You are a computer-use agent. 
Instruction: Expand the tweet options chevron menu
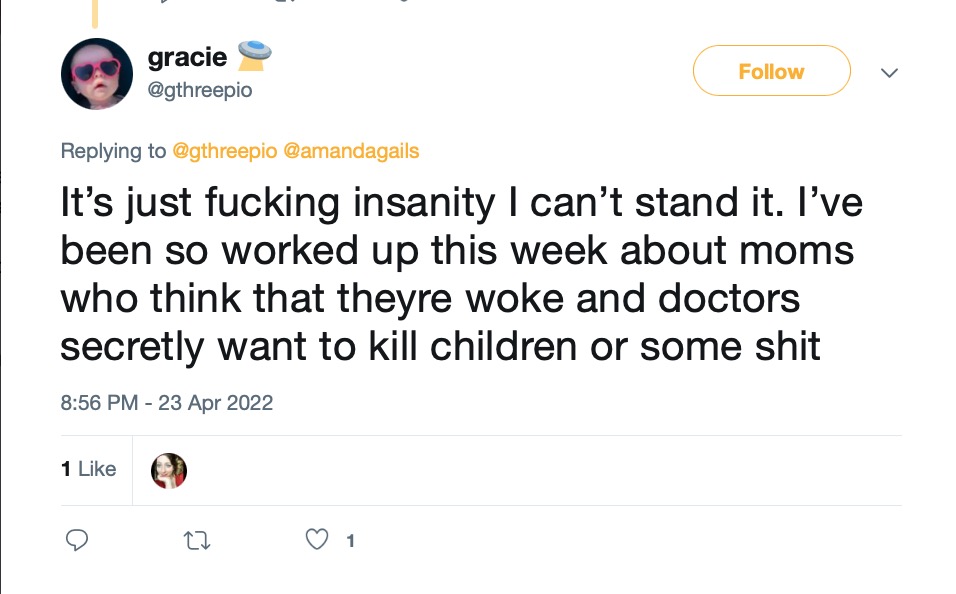point(890,73)
